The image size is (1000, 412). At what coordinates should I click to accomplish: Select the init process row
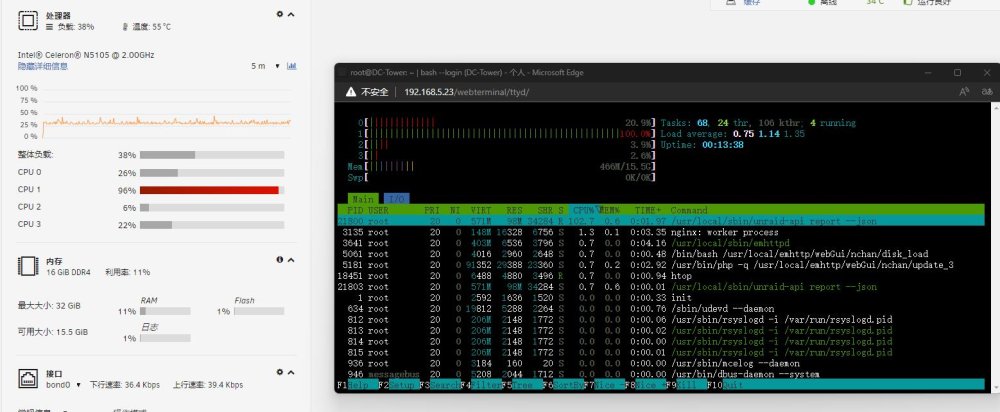click(661, 298)
